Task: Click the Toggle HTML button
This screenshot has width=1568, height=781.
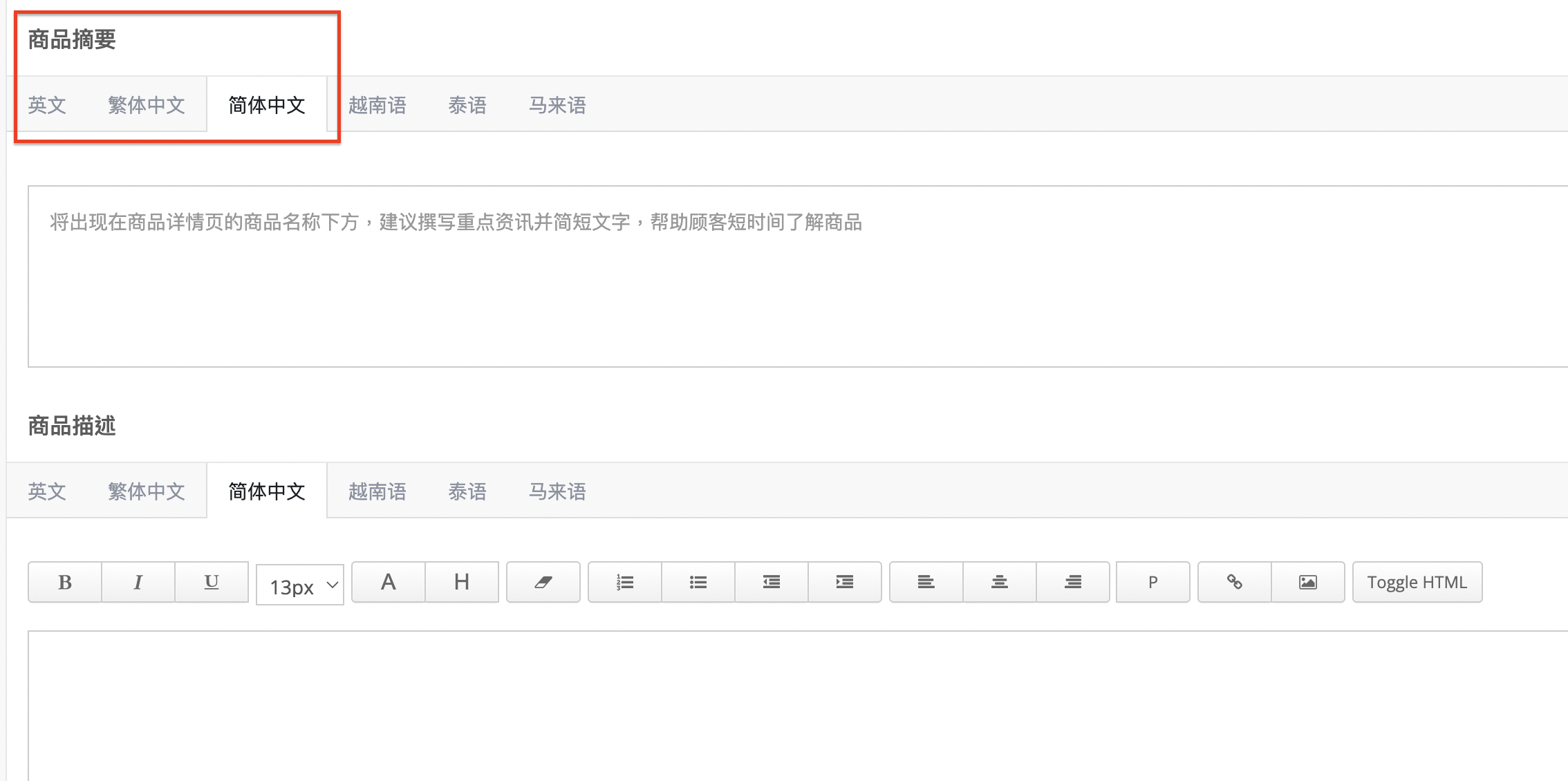Action: pyautogui.click(x=1417, y=582)
